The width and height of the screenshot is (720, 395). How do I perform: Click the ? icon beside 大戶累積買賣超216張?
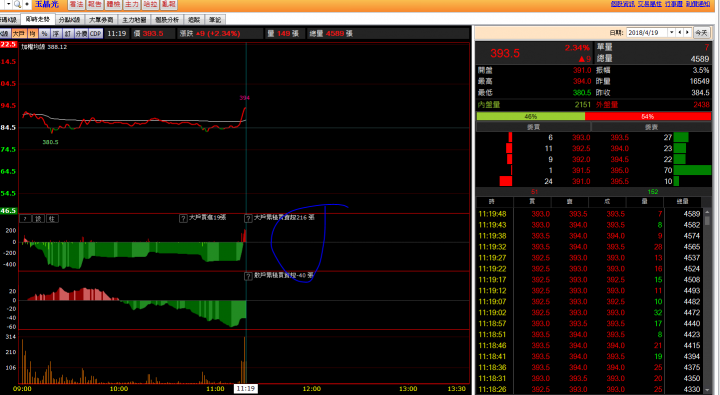[x=248, y=218]
